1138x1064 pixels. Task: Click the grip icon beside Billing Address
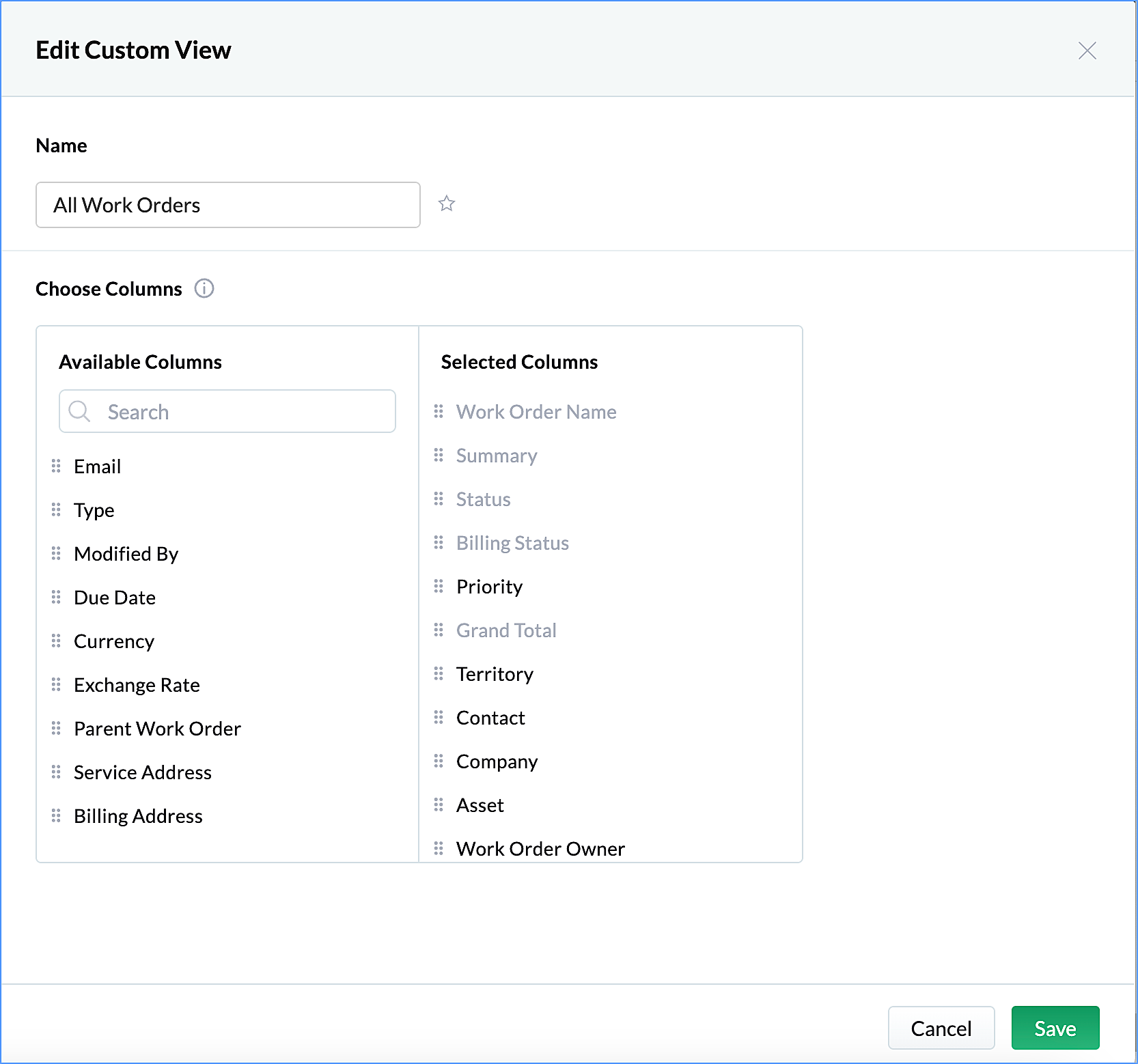click(x=56, y=816)
